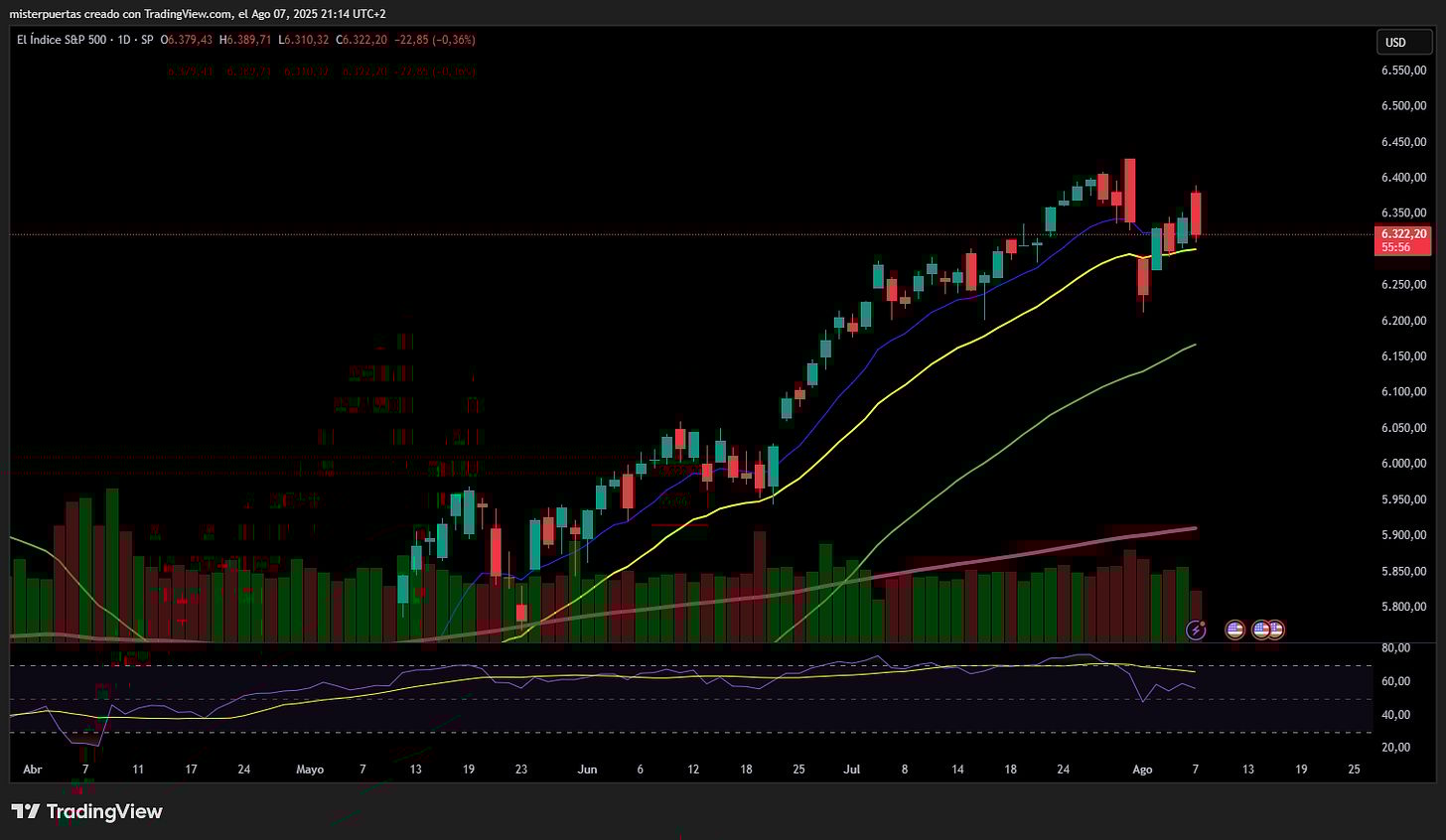1446x840 pixels.
Task: Click the "Ago" label on the time axis
Action: [x=1143, y=770]
